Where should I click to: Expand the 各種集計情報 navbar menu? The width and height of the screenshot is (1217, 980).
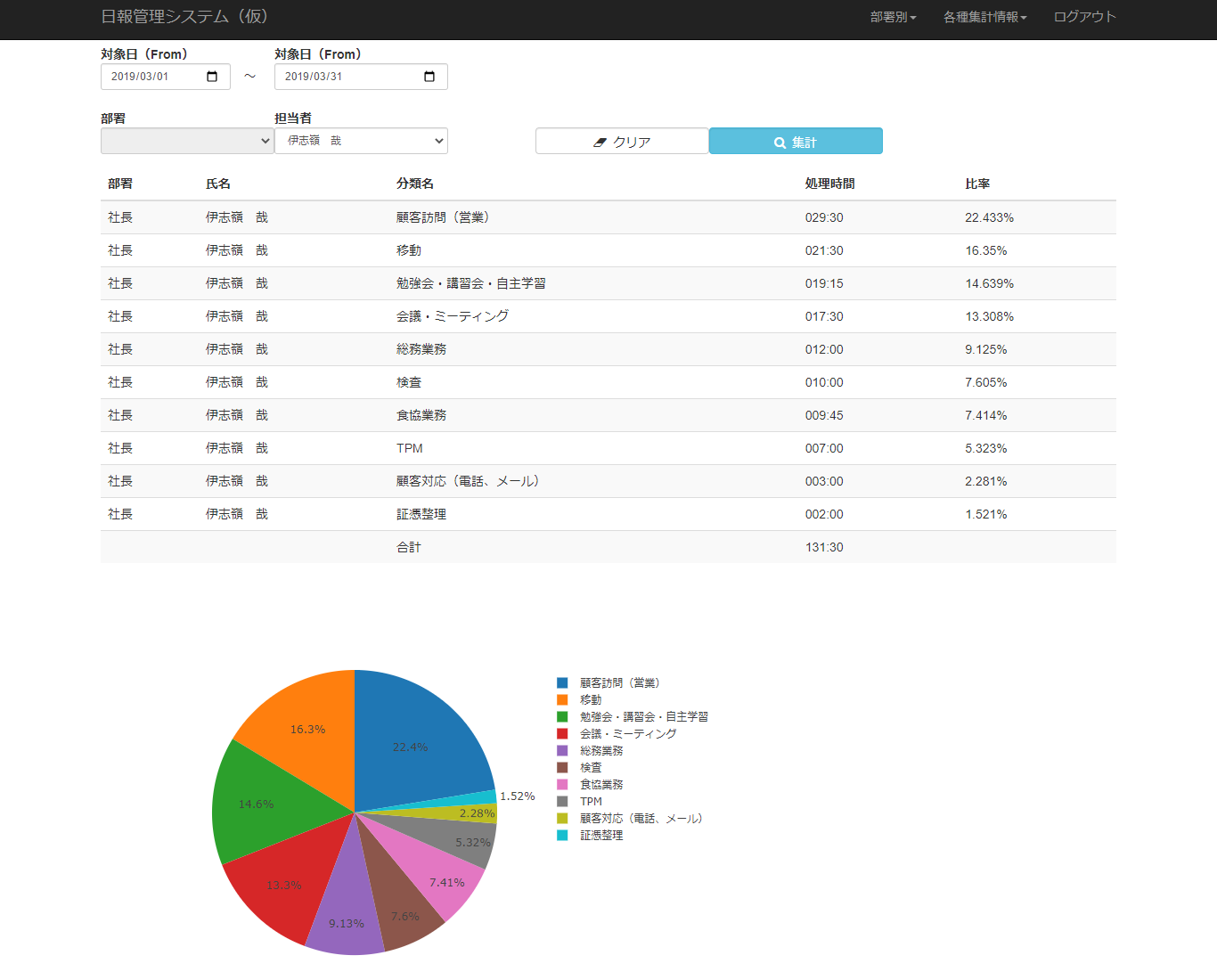pos(985,17)
